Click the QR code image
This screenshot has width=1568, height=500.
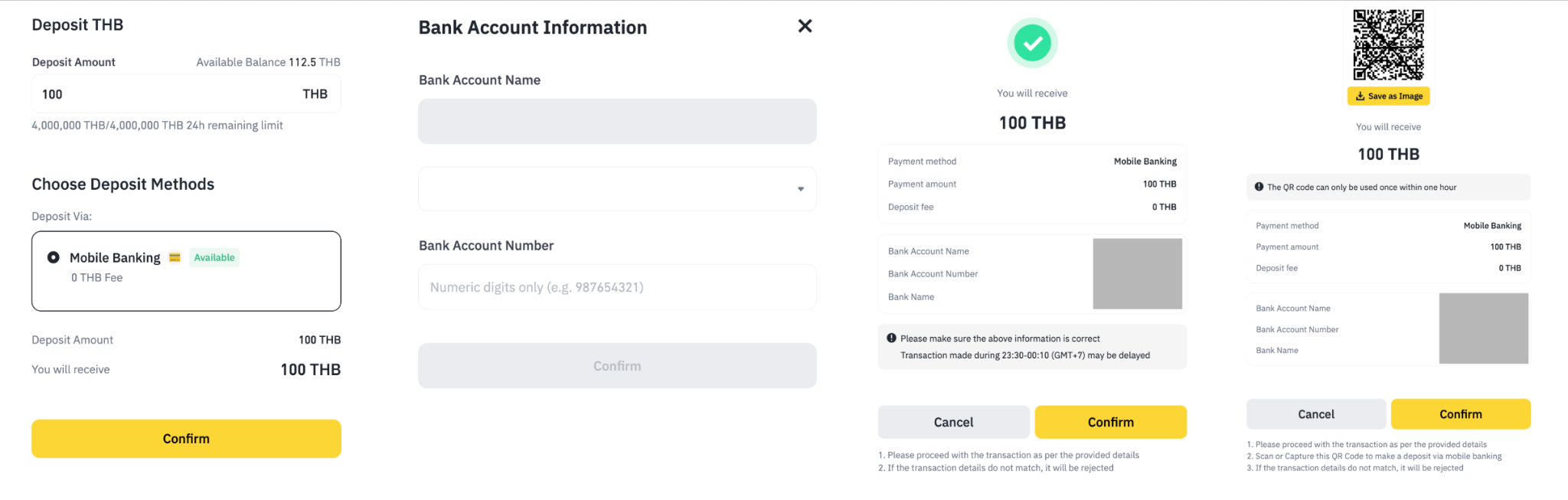pyautogui.click(x=1388, y=45)
